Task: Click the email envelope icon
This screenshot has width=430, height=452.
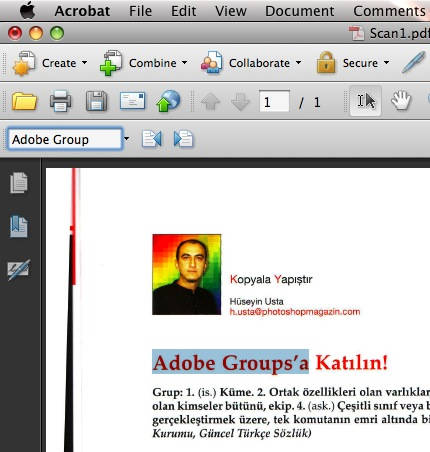Action: pyautogui.click(x=132, y=101)
